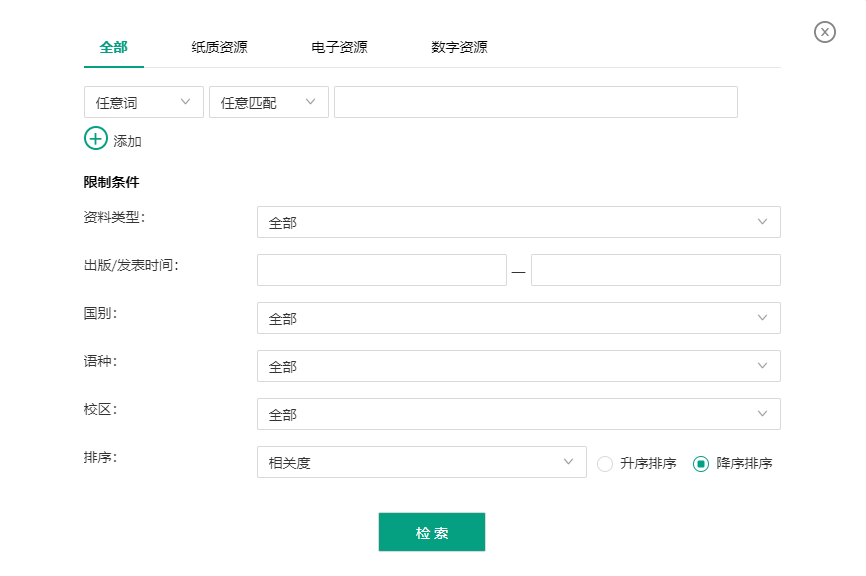Expand the 资料类型 dropdown

click(518, 222)
